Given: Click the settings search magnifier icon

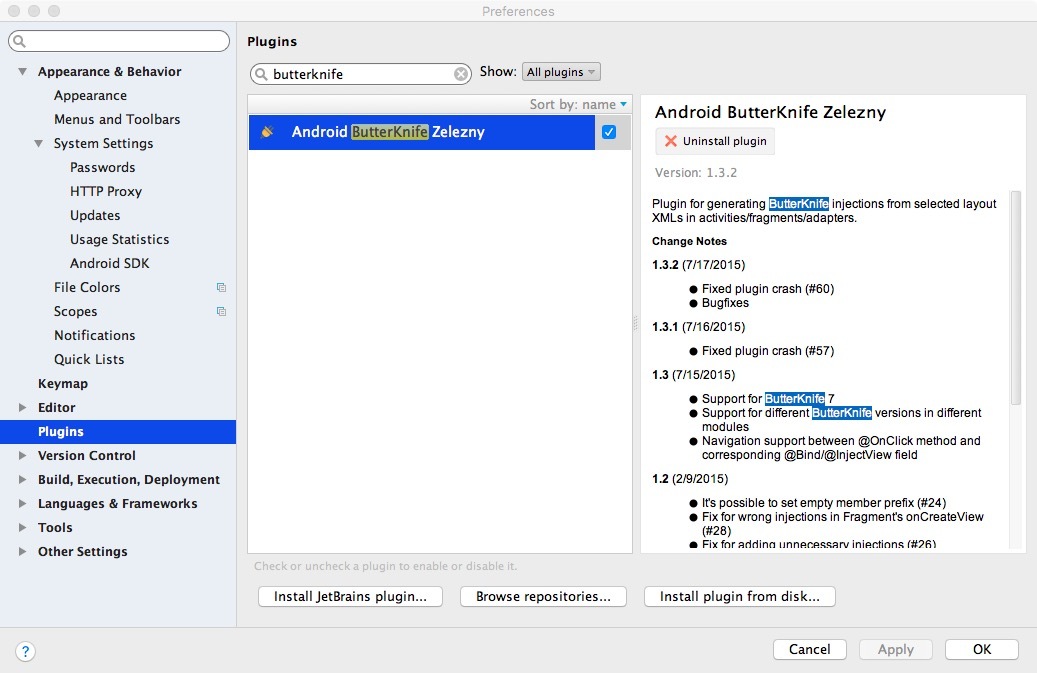Looking at the screenshot, I should [x=19, y=41].
